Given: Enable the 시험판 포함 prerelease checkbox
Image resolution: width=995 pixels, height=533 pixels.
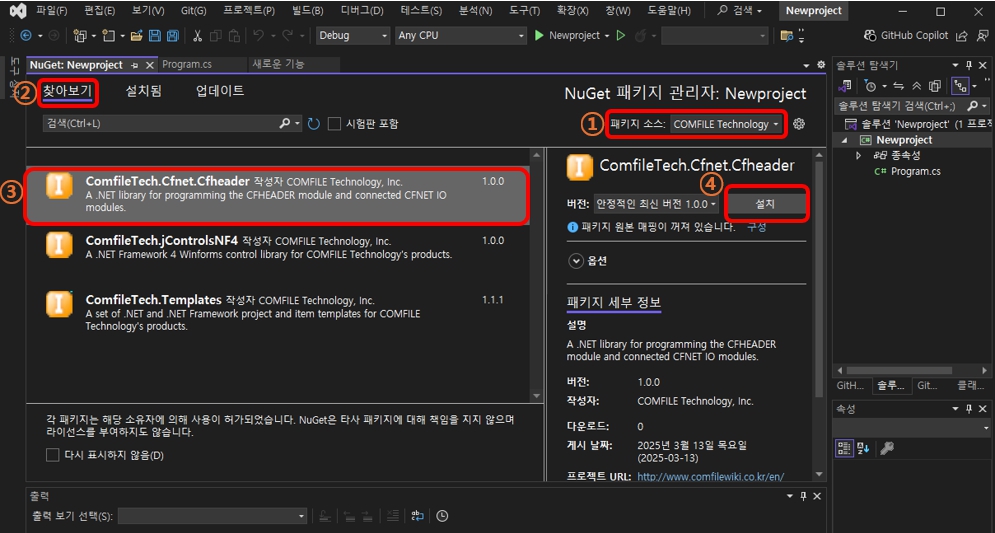Looking at the screenshot, I should coord(334,124).
